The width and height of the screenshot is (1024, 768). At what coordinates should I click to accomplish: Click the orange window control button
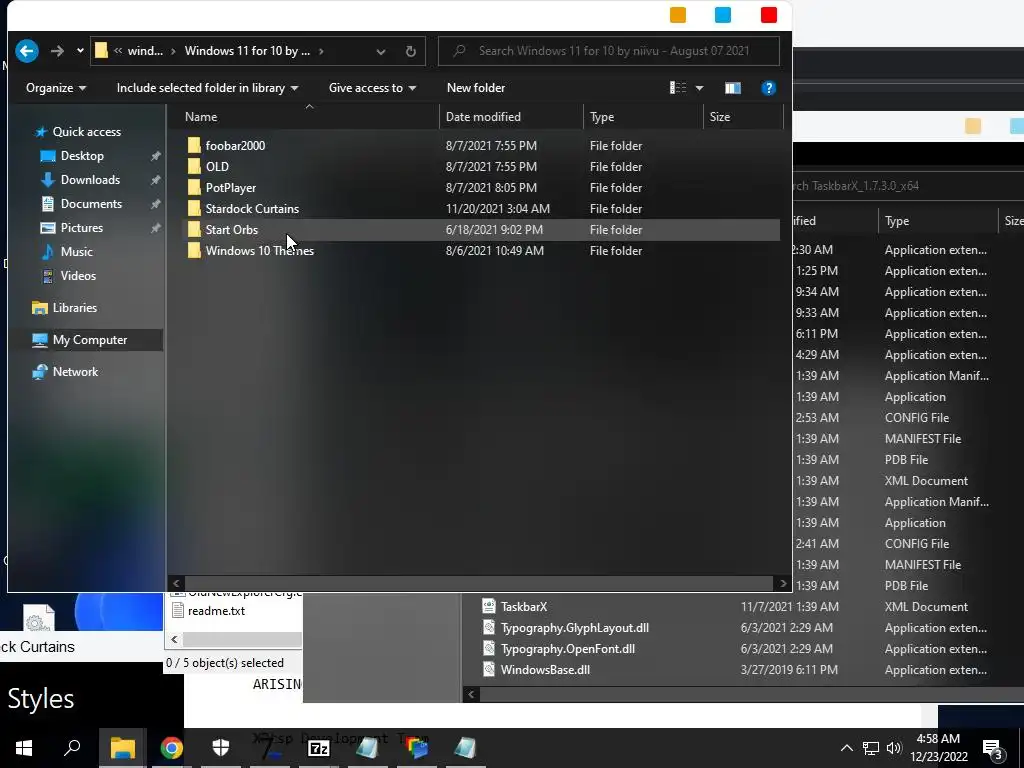(x=678, y=14)
